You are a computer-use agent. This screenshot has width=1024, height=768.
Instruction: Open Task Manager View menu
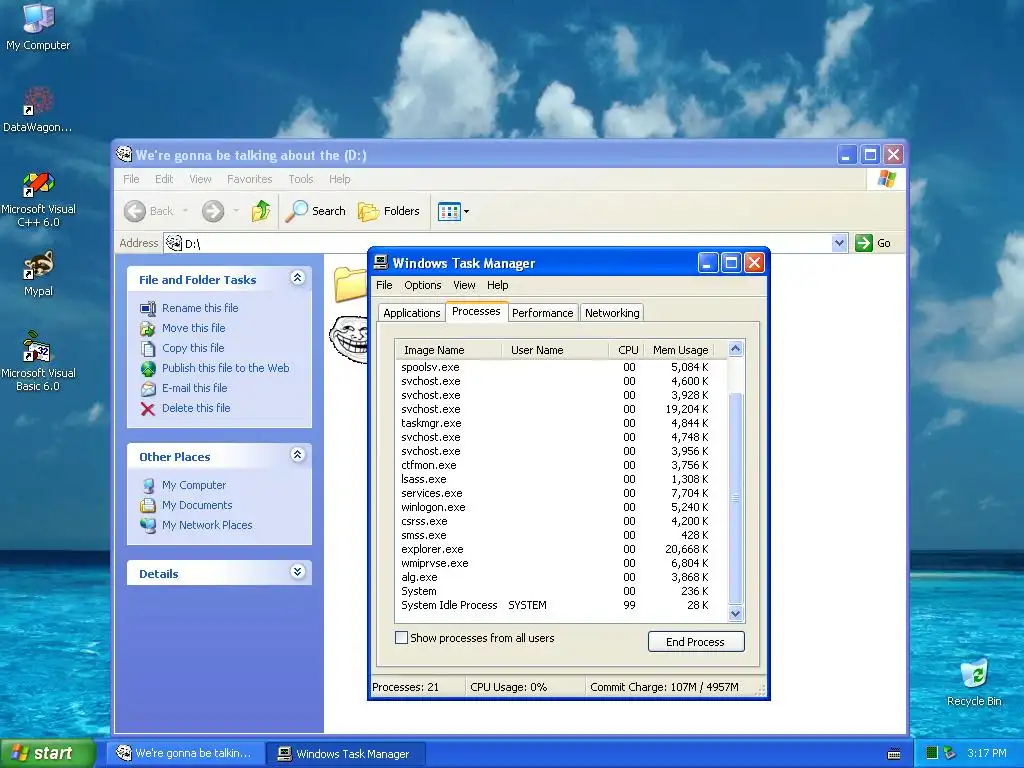pos(464,285)
